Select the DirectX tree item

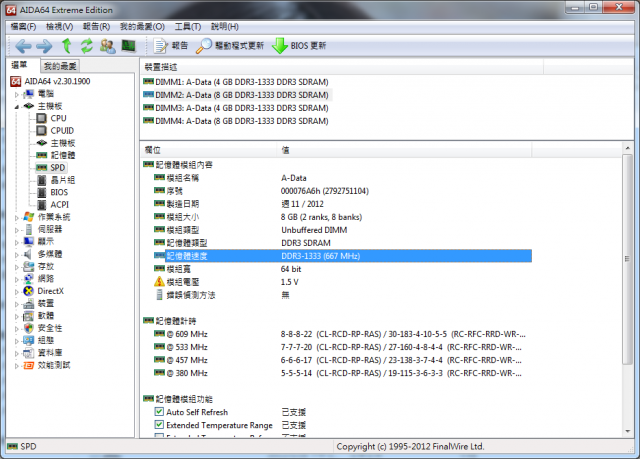pos(50,291)
